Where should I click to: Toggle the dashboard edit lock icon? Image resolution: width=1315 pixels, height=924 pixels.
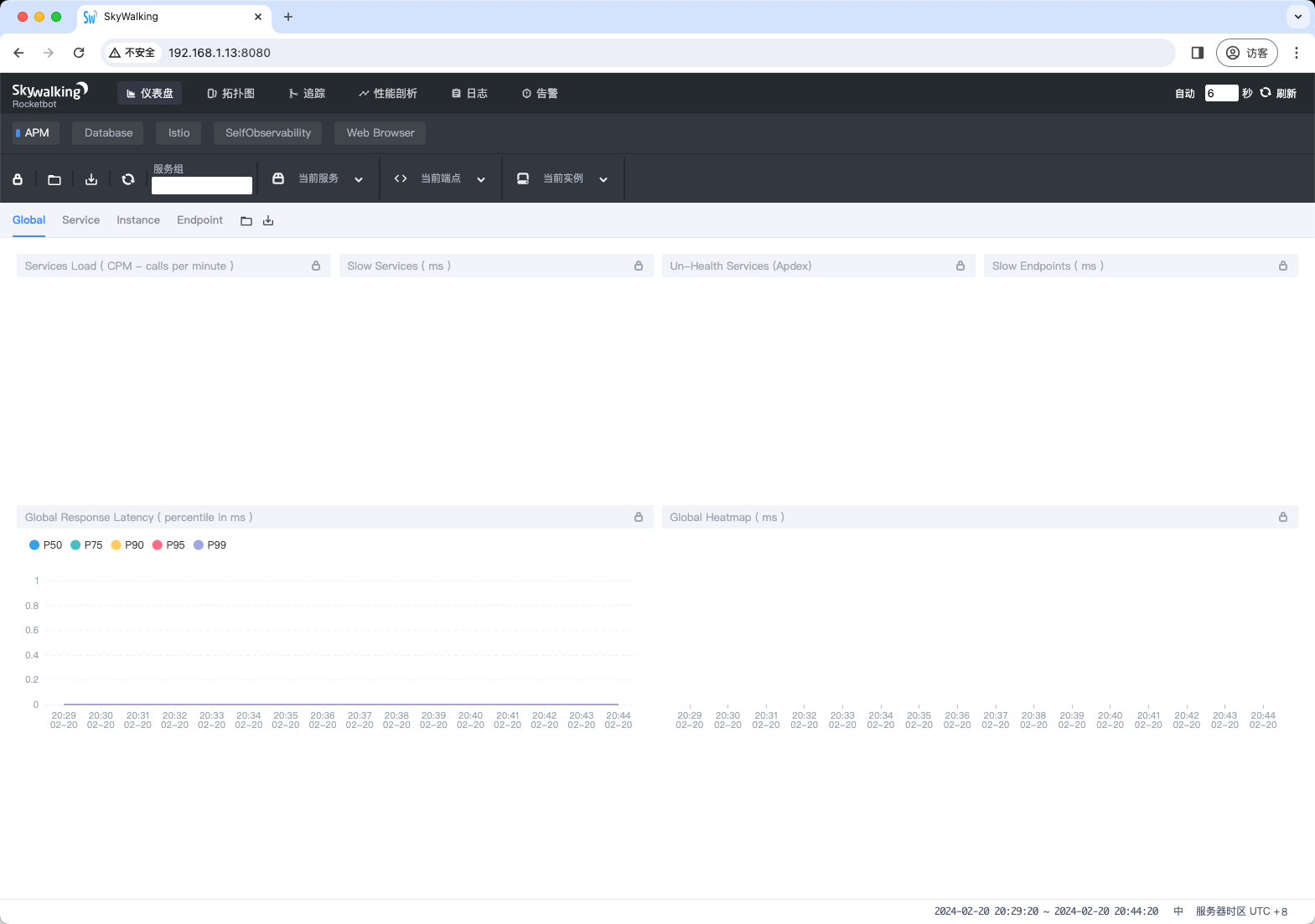click(x=18, y=179)
